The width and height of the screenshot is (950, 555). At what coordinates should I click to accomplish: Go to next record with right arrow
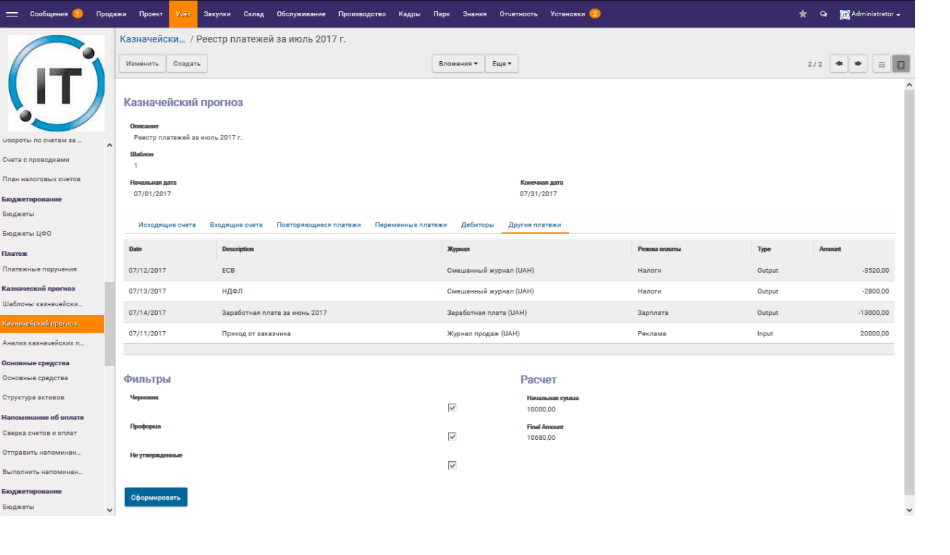[859, 64]
